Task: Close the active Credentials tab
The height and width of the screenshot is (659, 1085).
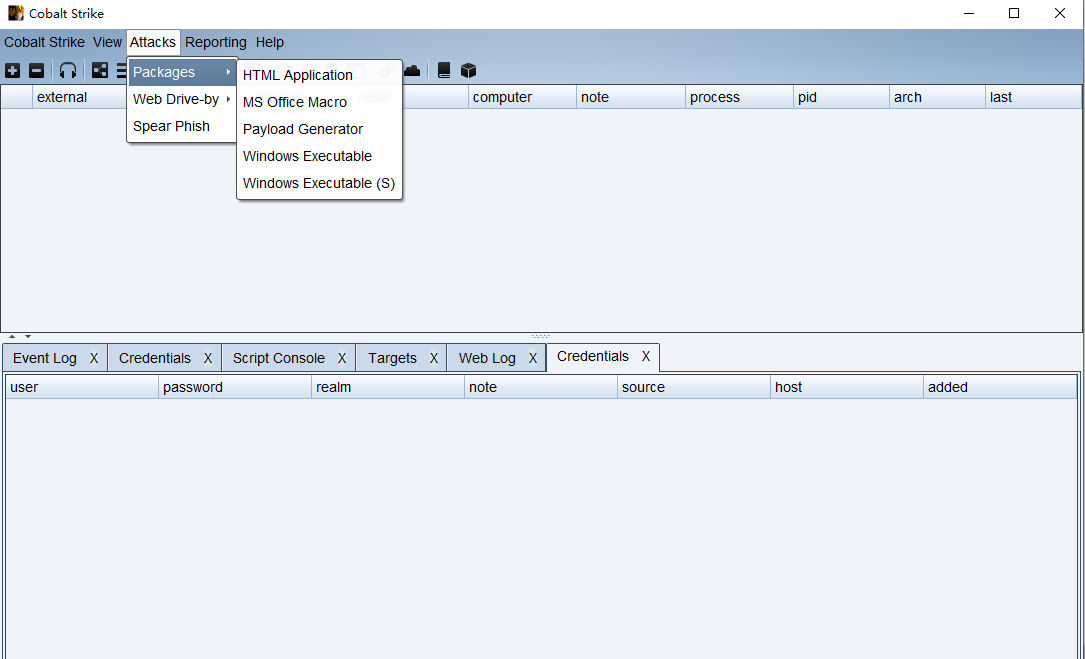Action: 646,356
